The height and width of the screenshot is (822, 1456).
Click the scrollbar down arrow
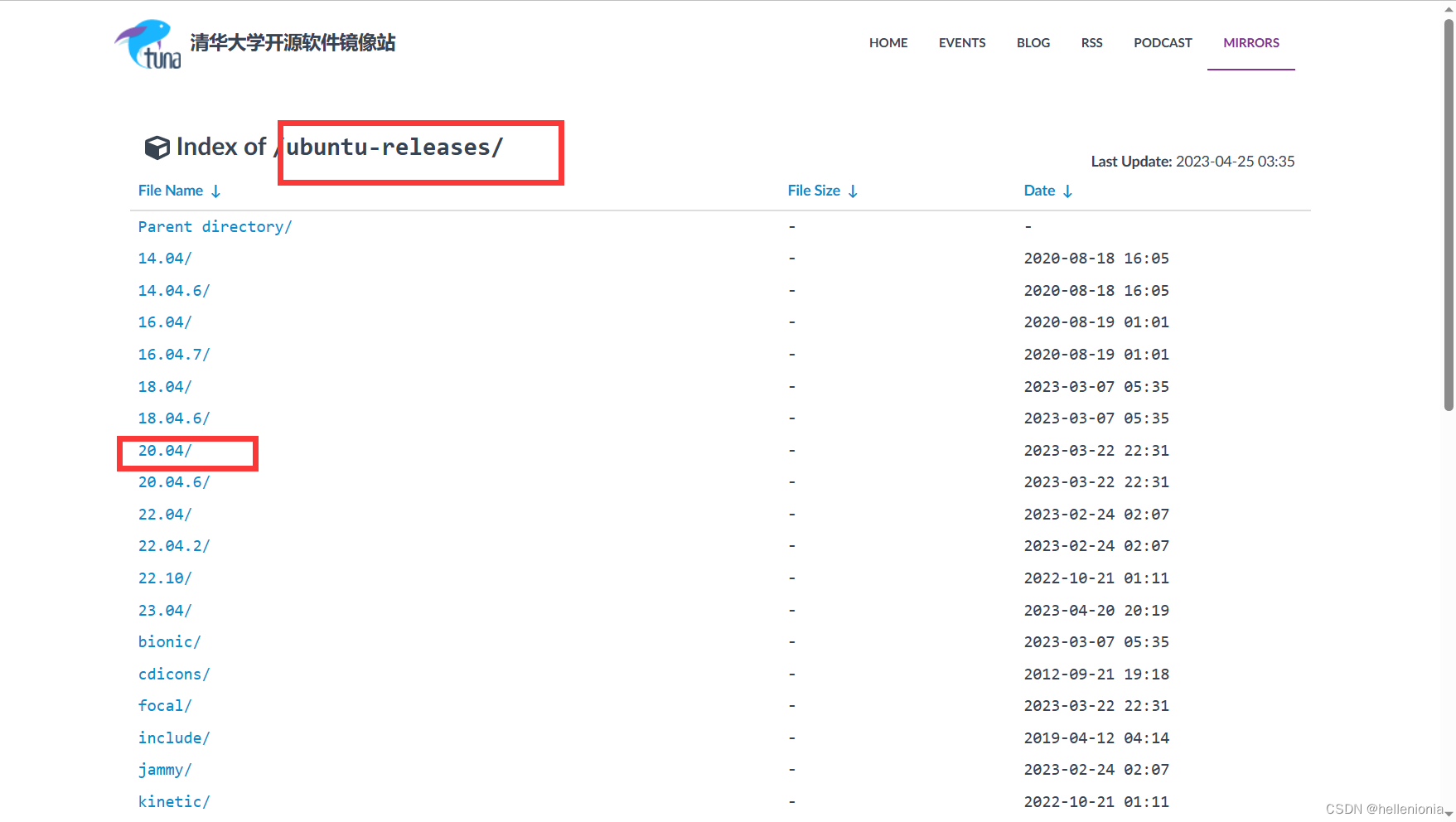click(1449, 815)
